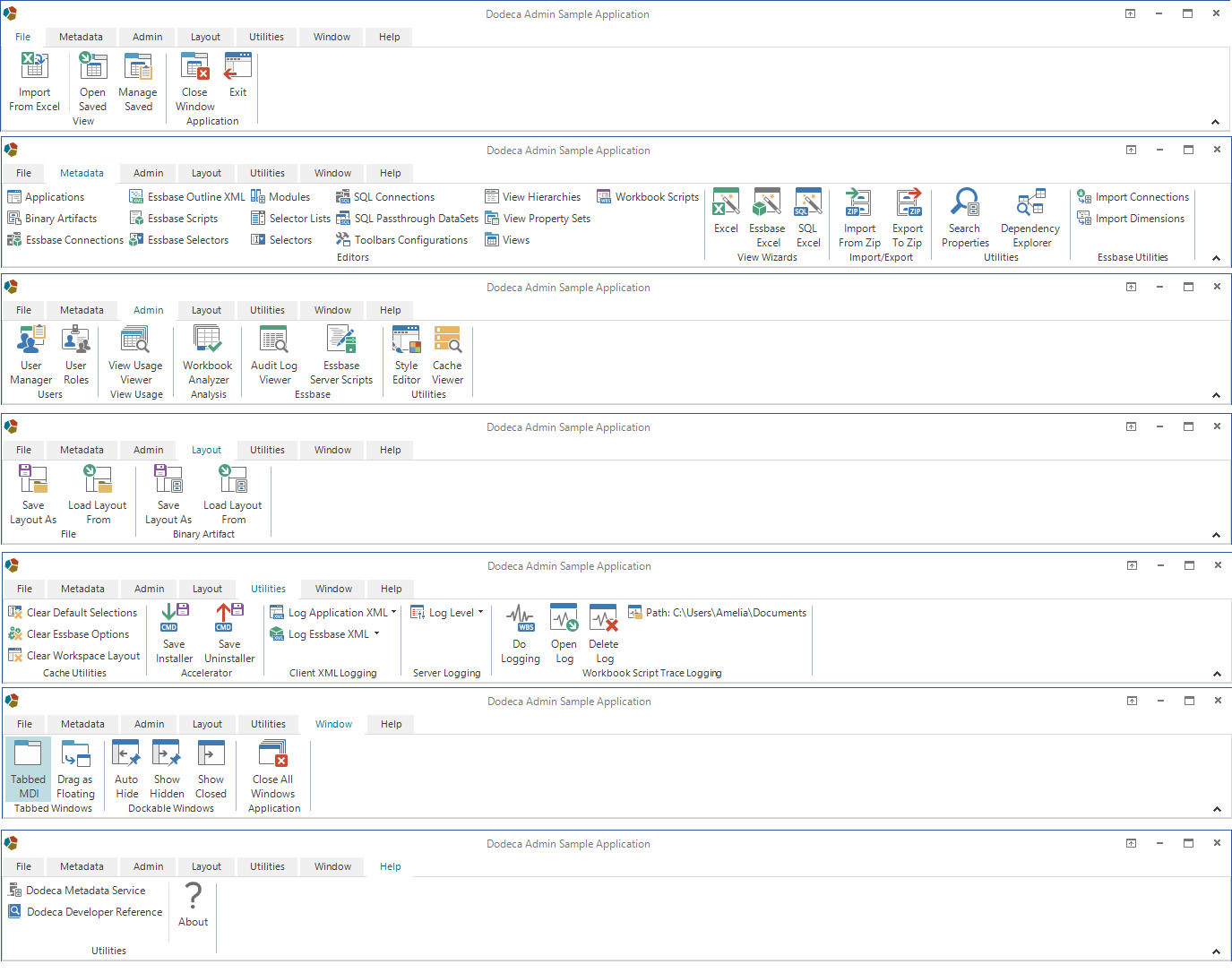This screenshot has height=973, width=1232.
Task: Open the Audit Log Viewer
Action: 274,356
